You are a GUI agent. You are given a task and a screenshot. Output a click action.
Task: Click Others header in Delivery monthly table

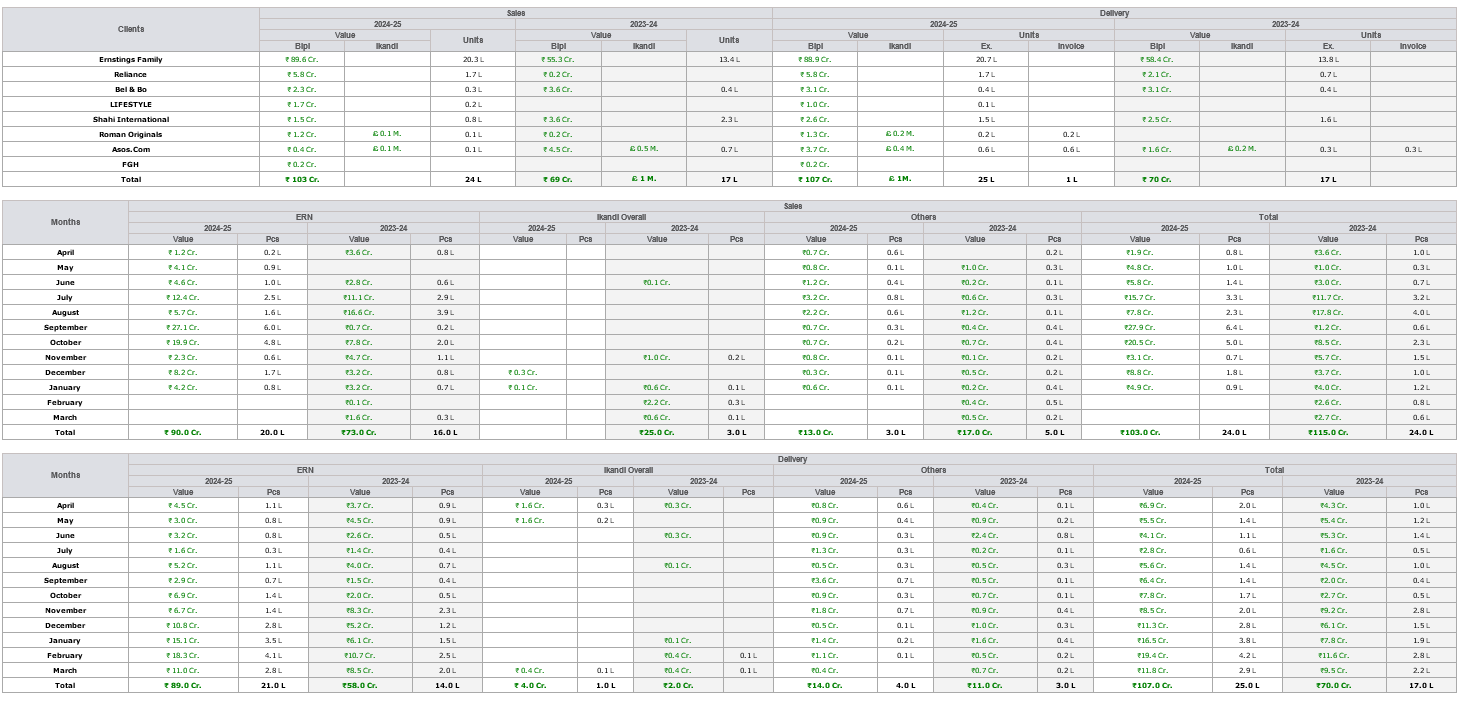933,470
